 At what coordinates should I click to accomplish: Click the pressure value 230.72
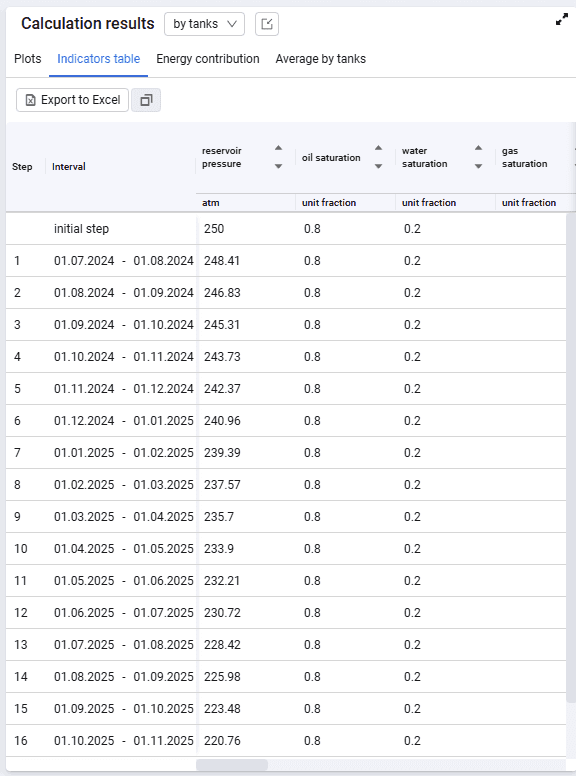click(x=222, y=613)
